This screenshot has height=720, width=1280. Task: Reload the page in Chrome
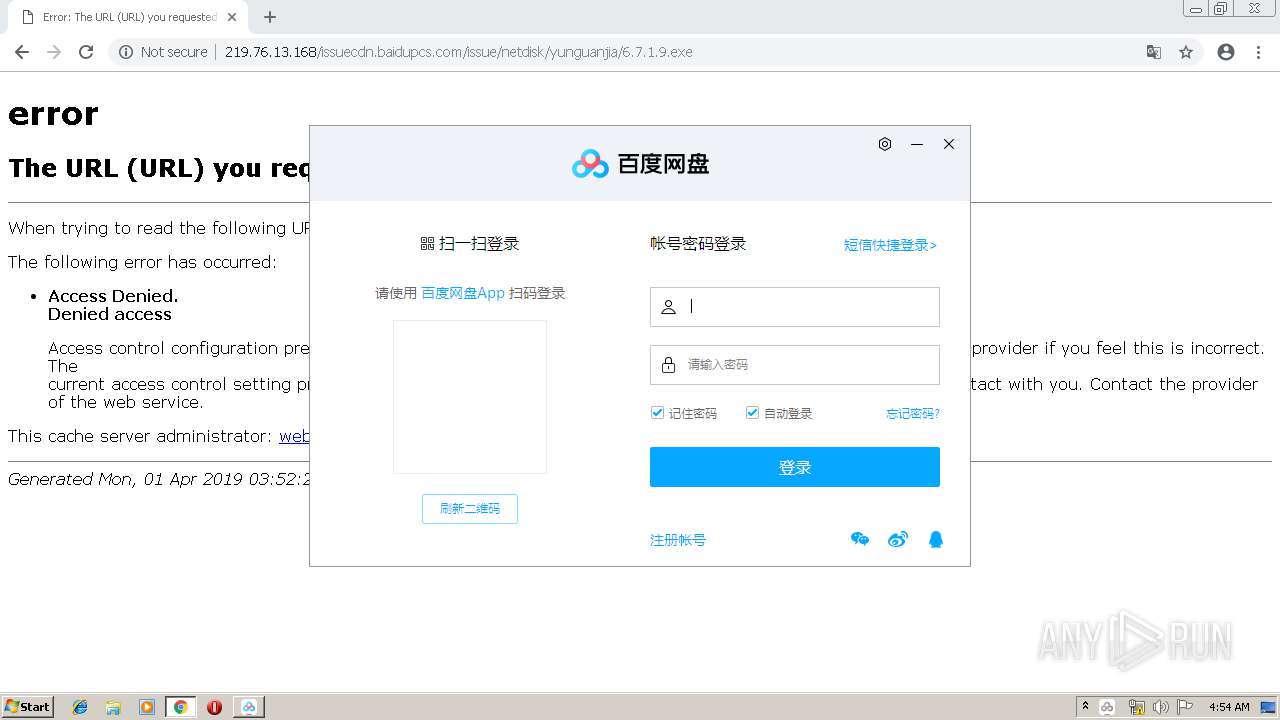(86, 52)
